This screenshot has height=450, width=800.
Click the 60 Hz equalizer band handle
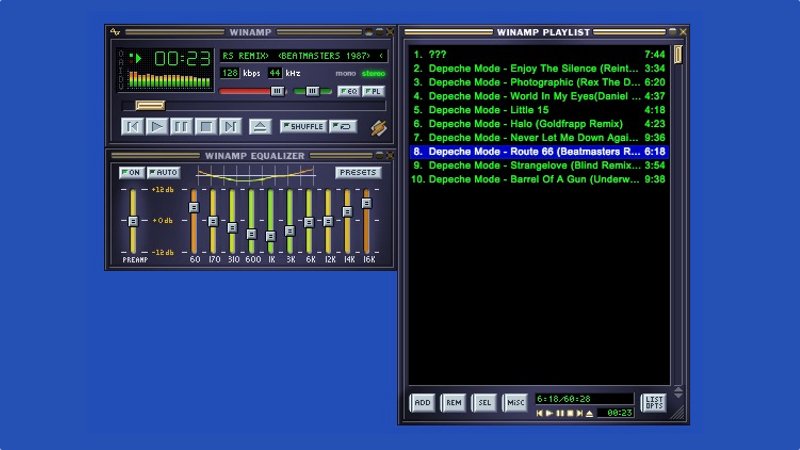point(194,207)
